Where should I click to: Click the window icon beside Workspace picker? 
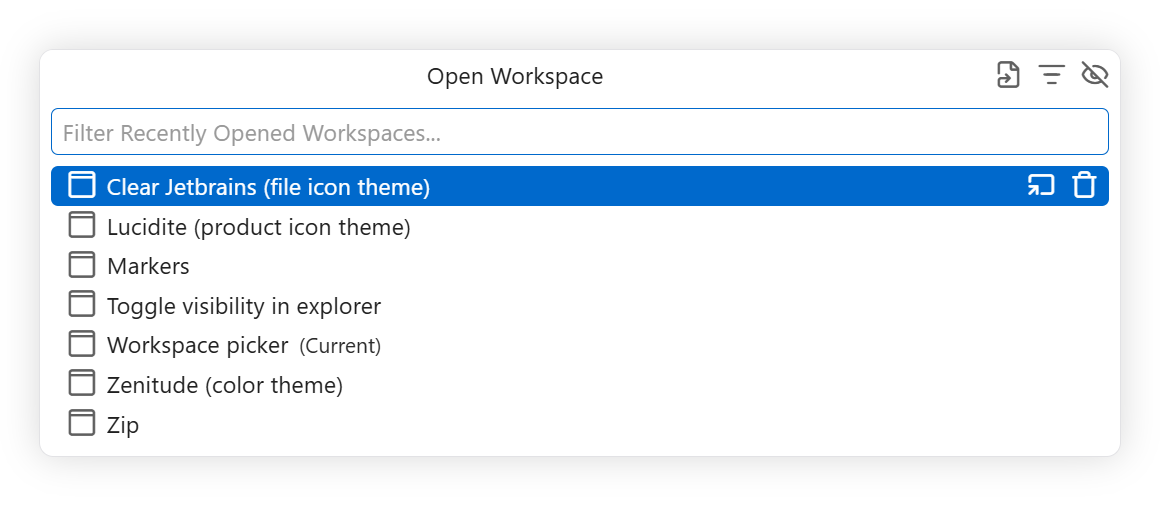pos(82,344)
